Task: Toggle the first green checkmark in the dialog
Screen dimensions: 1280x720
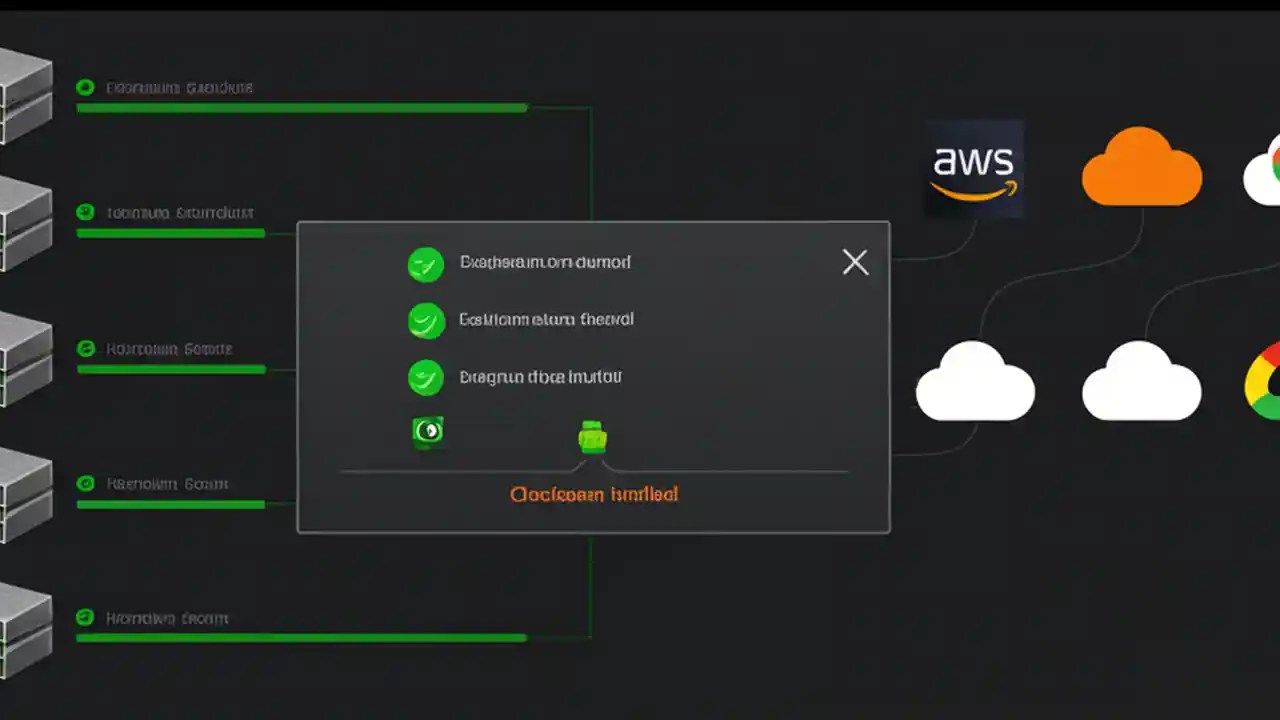Action: 425,263
